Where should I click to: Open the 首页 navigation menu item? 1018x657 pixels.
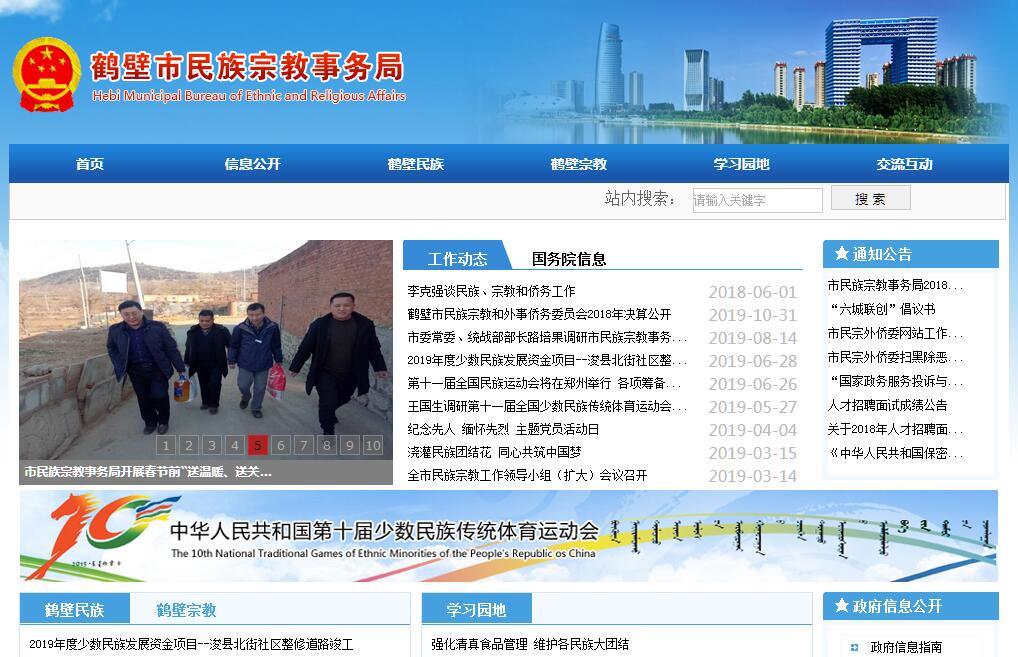click(x=90, y=164)
